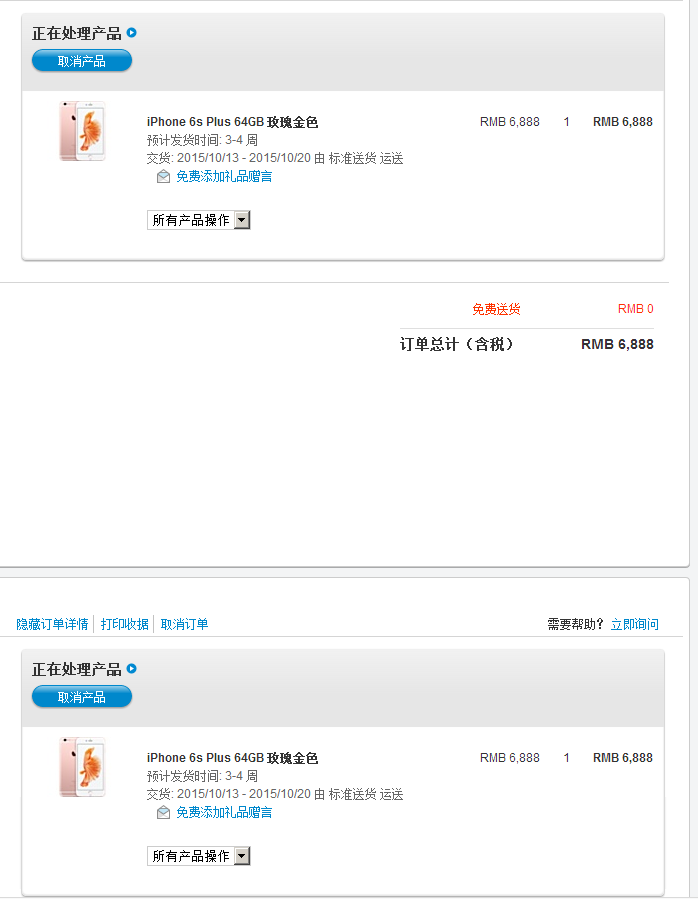Screen dimensions: 698x899
Task: Hide order details via 隐藏订单详情
Action: pyautogui.click(x=52, y=624)
